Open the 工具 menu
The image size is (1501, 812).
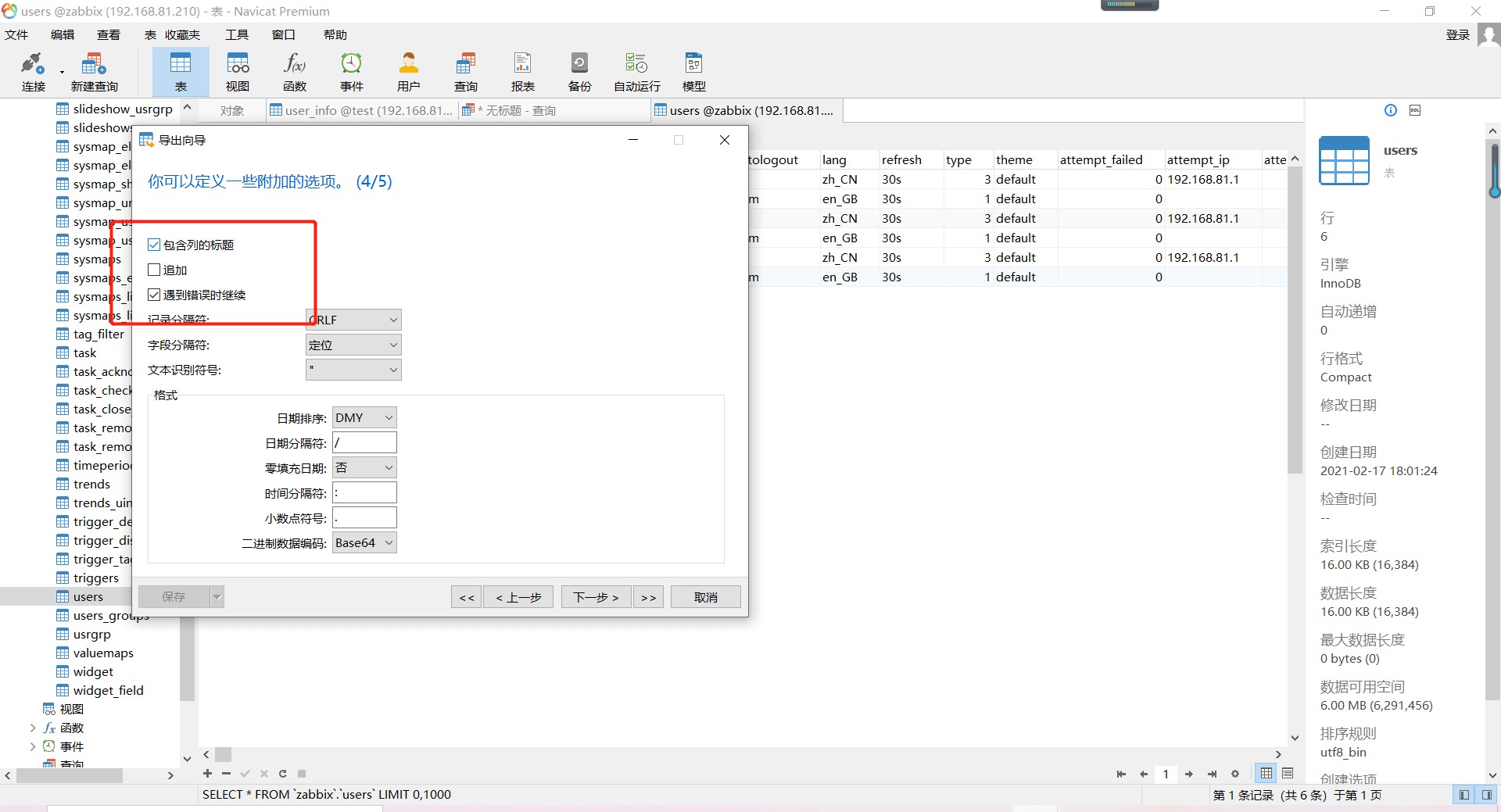point(236,34)
